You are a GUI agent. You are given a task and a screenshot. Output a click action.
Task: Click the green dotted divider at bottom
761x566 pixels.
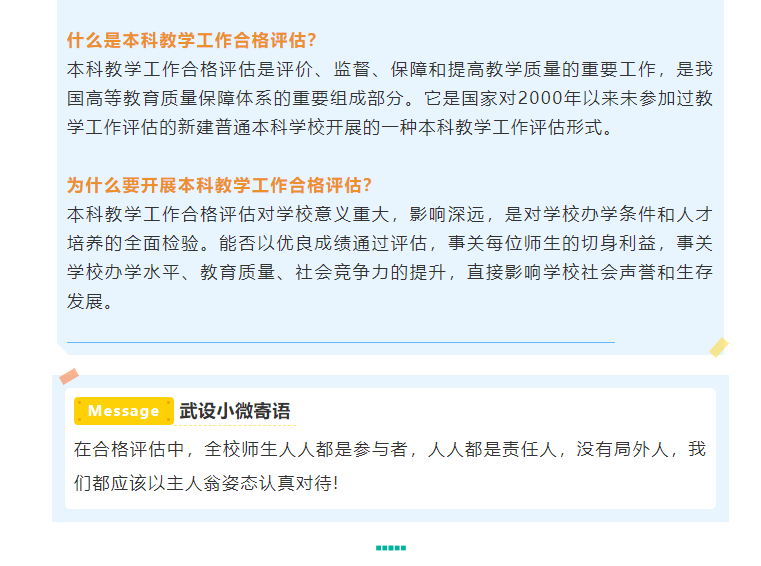390,548
